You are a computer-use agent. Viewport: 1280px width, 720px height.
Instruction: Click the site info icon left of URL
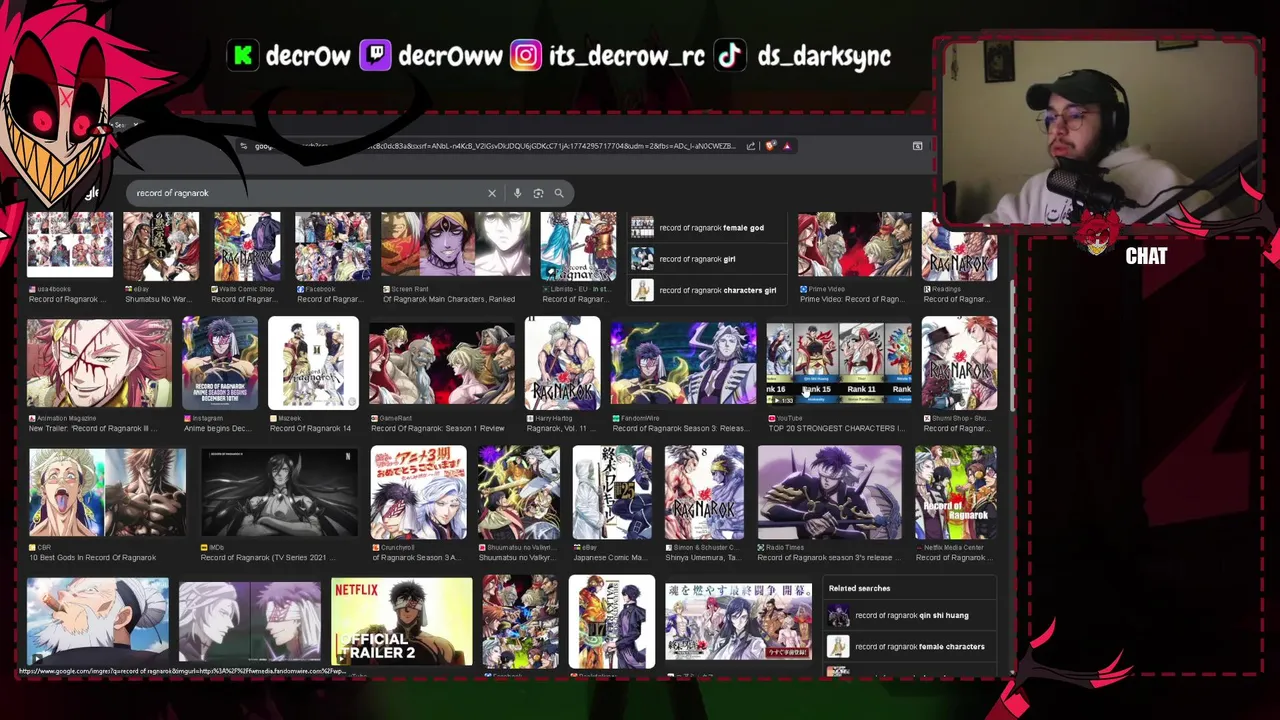click(x=244, y=146)
